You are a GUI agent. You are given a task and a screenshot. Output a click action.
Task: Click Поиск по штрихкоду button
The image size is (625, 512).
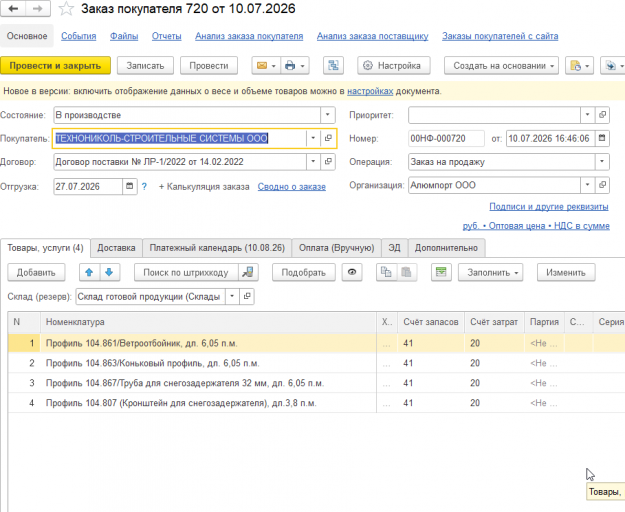(186, 273)
